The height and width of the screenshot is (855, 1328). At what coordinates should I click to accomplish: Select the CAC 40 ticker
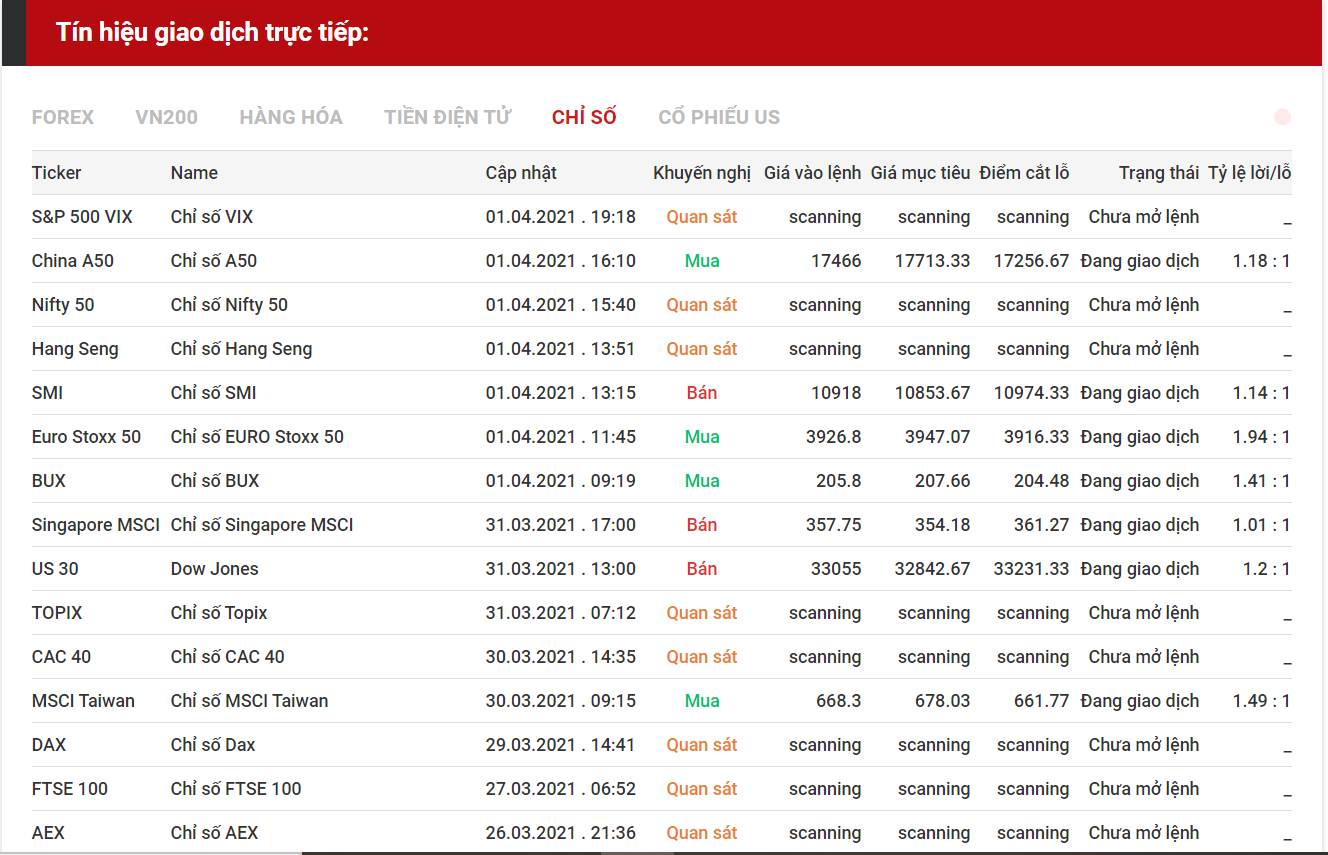61,657
